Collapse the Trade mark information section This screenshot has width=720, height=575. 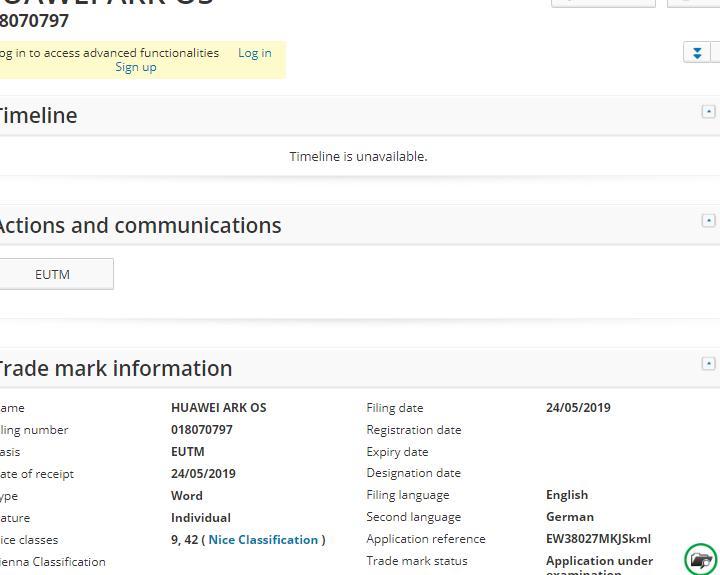click(708, 364)
